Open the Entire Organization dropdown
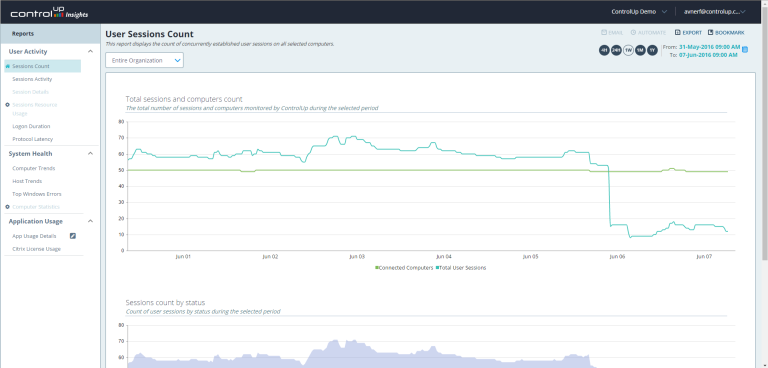The height and width of the screenshot is (368, 768). pyautogui.click(x=144, y=60)
